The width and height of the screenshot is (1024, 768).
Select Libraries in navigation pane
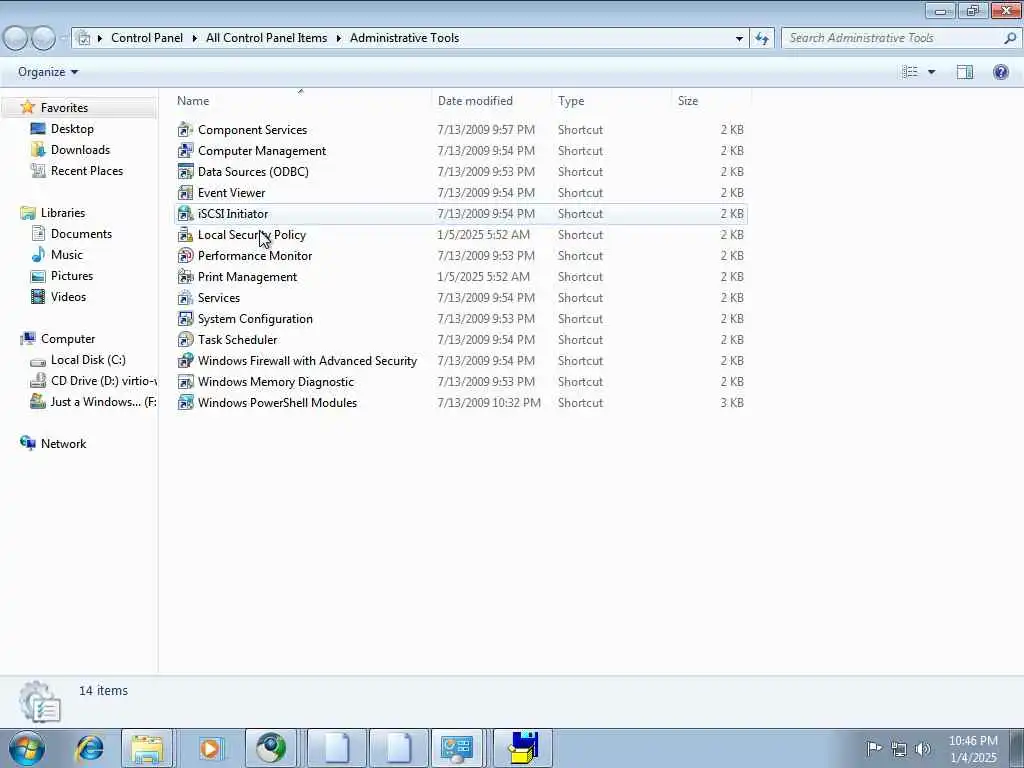[x=63, y=213]
